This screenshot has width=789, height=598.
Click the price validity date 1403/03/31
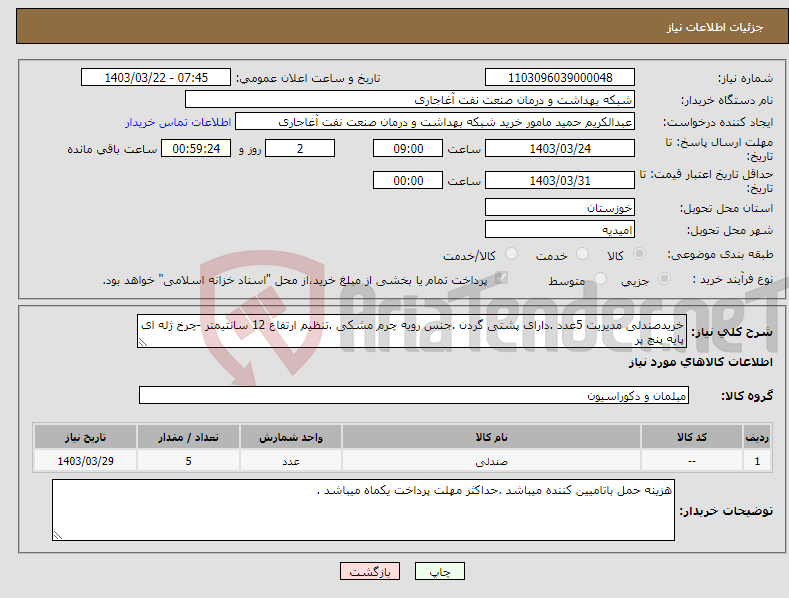click(560, 180)
